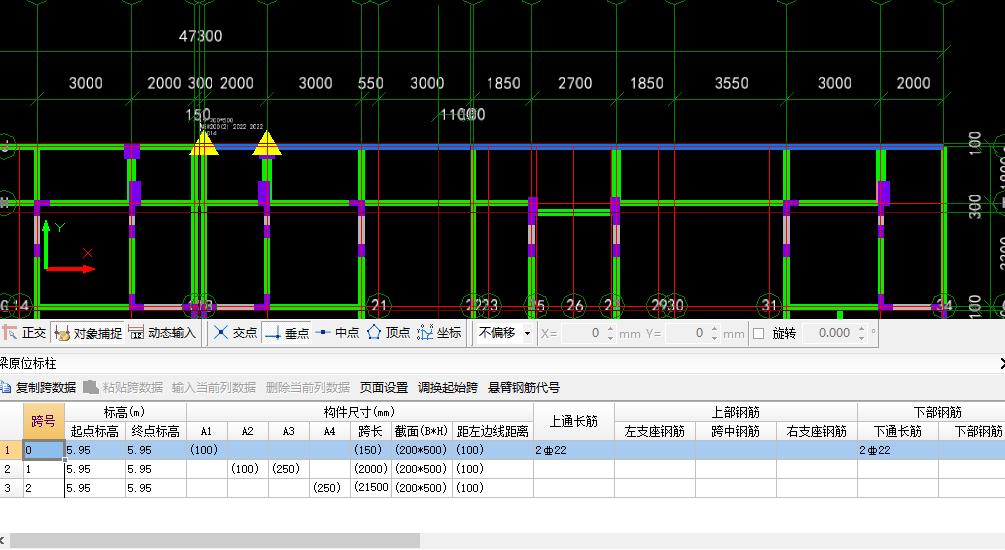The height and width of the screenshot is (550, 1005).
Task: Click the right yellow triangle support marker
Action: tap(267, 144)
